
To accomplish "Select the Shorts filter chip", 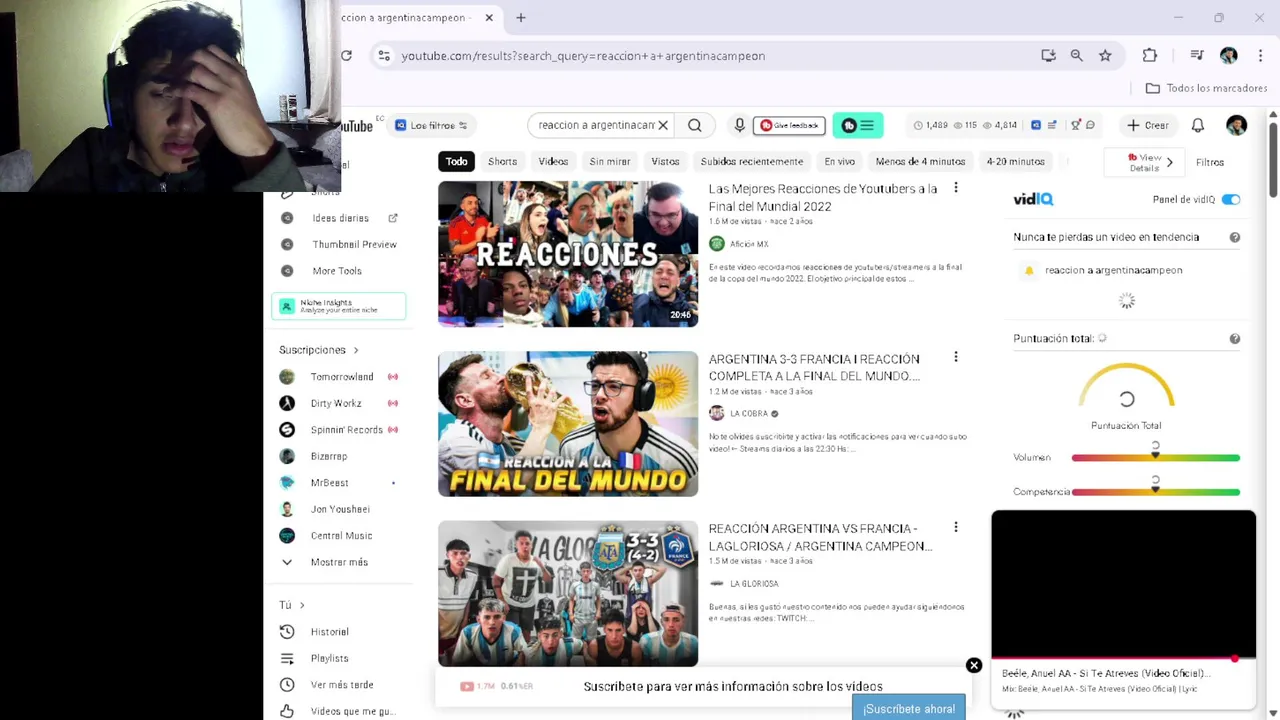I will click(x=502, y=161).
